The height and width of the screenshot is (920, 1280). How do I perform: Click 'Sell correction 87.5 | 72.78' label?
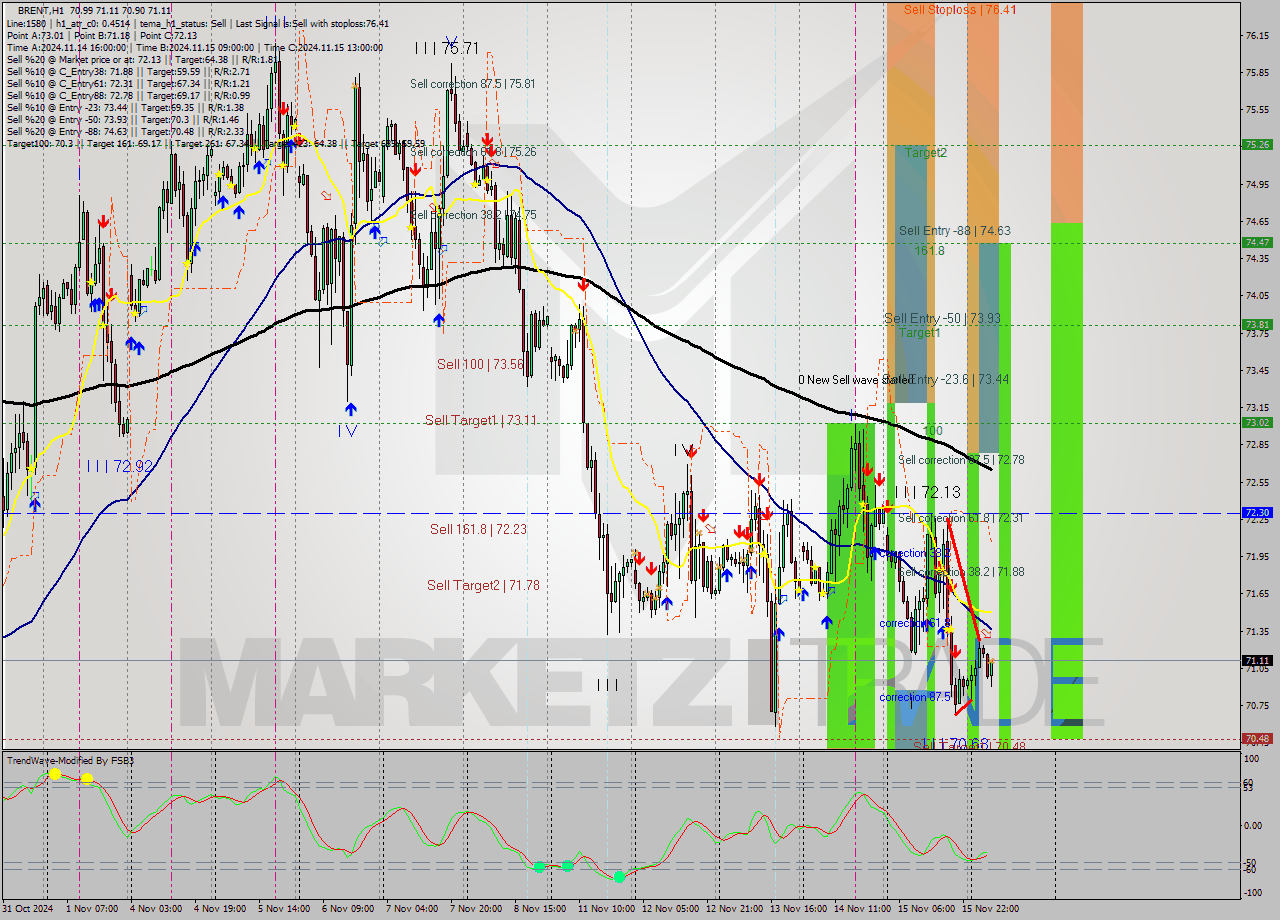click(x=961, y=460)
